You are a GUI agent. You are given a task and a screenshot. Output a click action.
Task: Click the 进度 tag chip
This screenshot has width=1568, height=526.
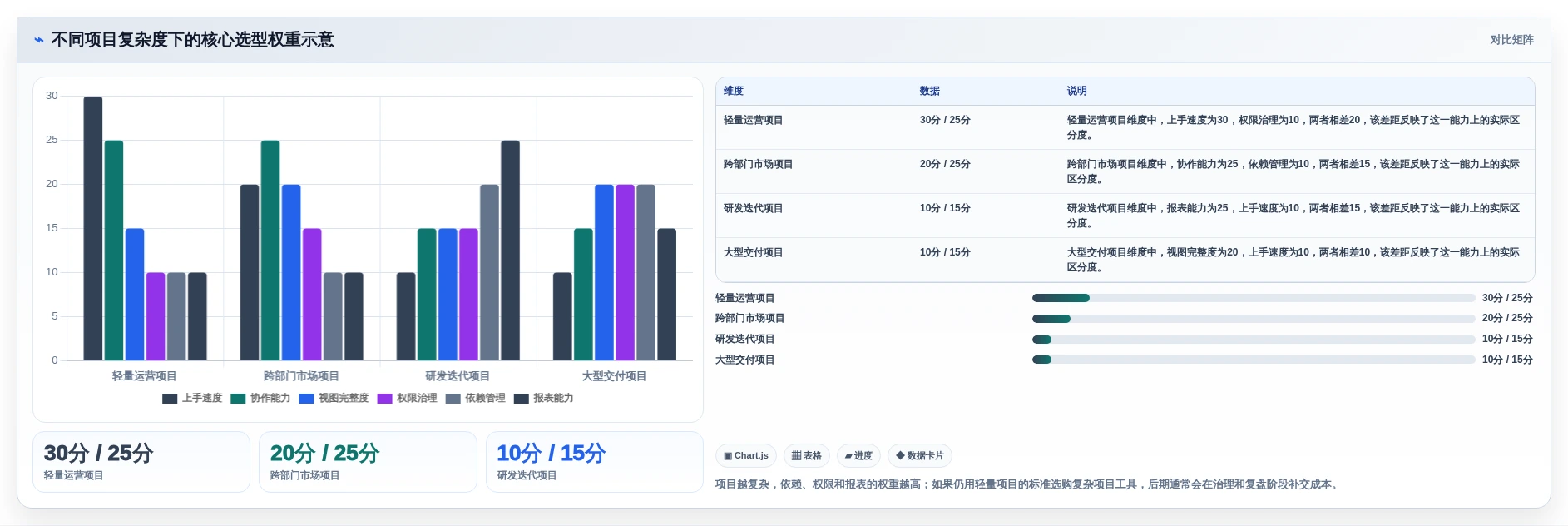858,456
